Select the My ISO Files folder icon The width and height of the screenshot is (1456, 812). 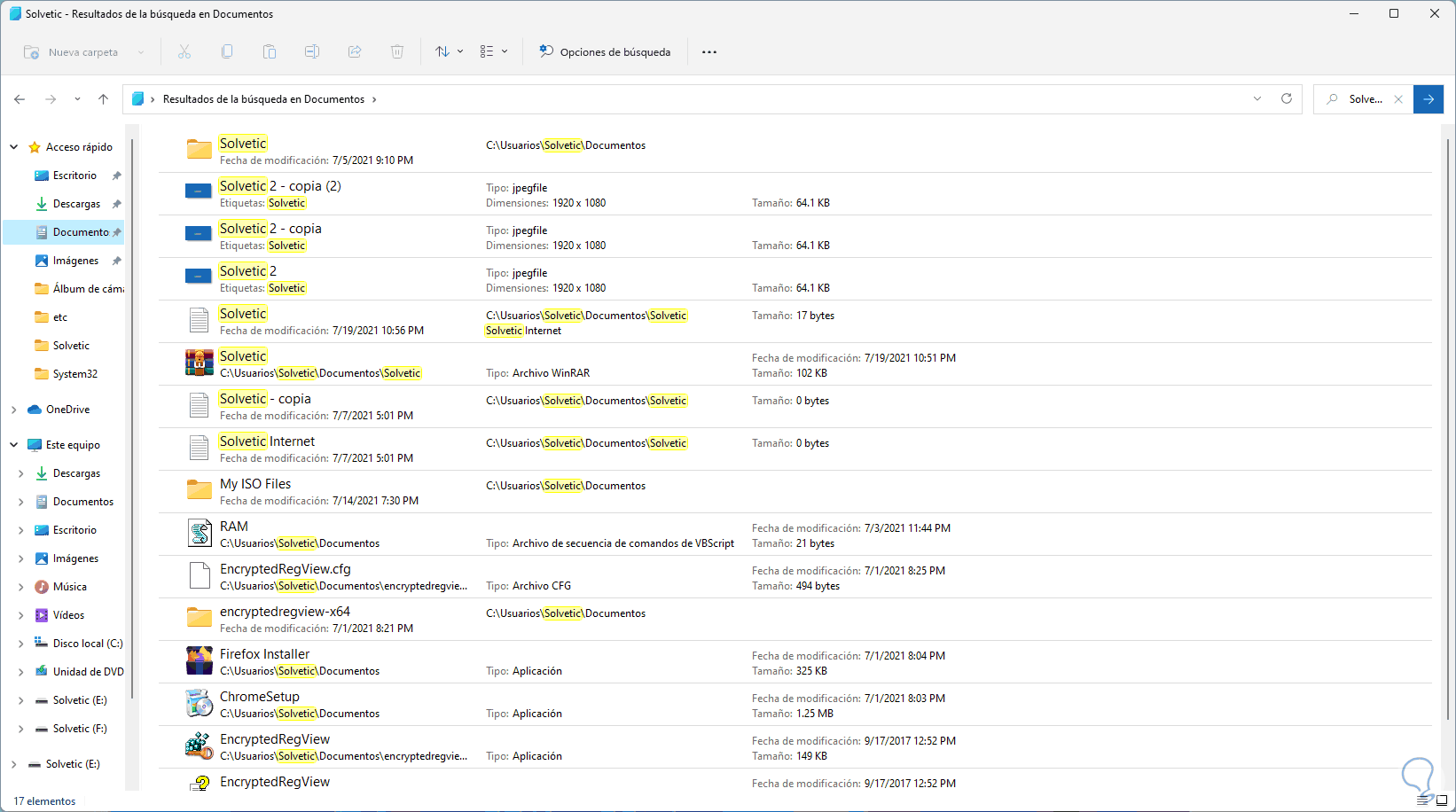pos(199,490)
